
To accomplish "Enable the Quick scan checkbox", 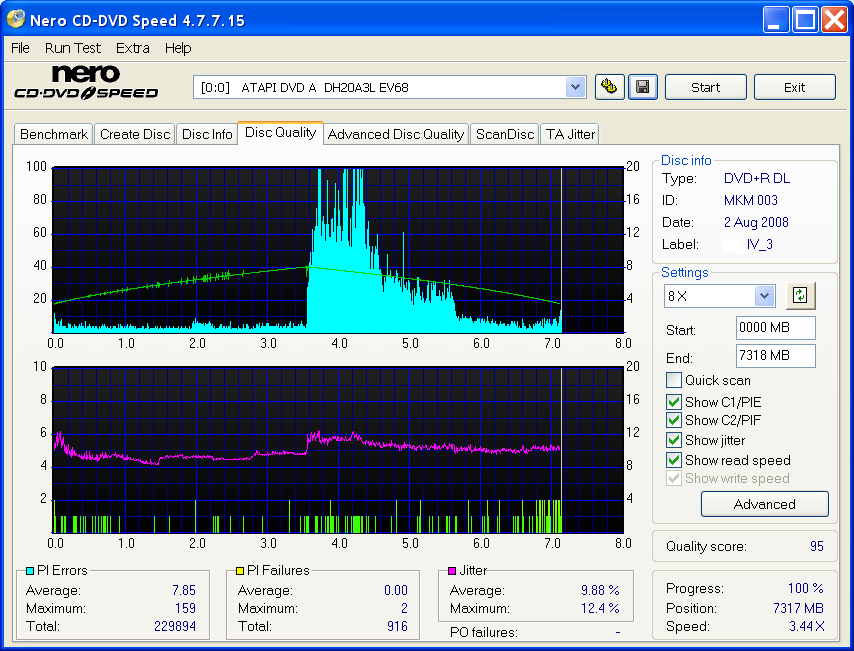I will 674,380.
